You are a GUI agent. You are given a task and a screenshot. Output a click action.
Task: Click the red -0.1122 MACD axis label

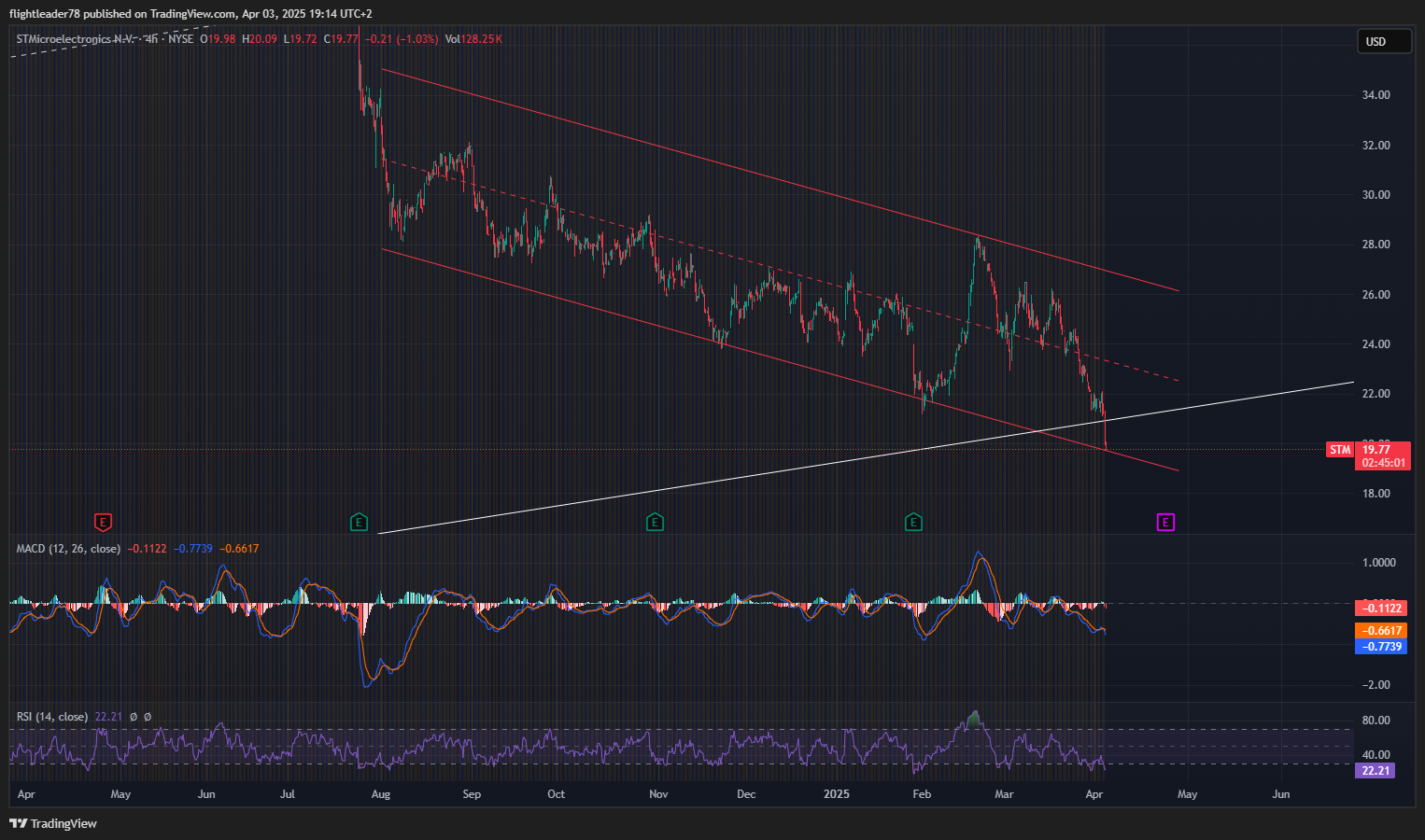coord(1380,609)
